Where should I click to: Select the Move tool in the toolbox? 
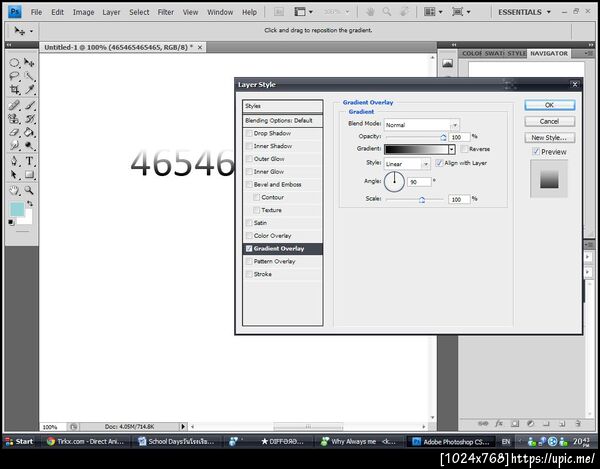[29, 63]
